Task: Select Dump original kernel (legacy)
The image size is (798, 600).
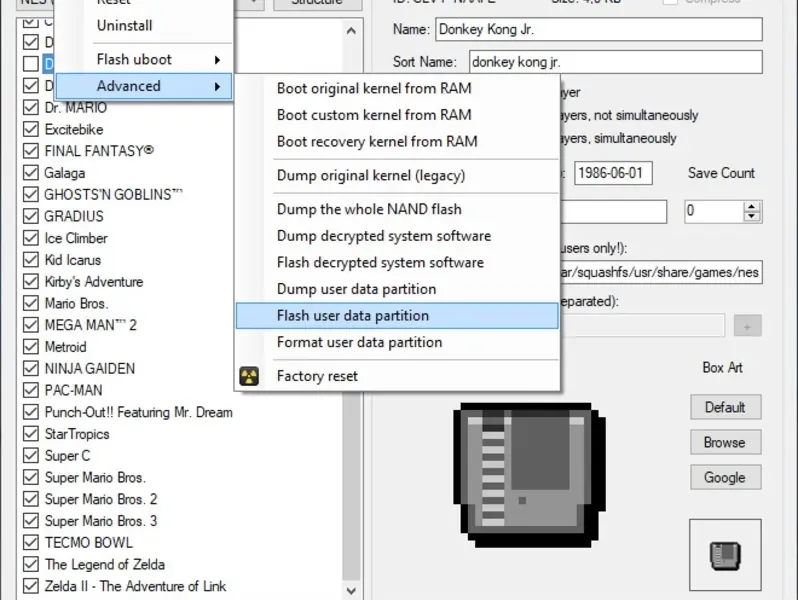Action: (x=397, y=176)
